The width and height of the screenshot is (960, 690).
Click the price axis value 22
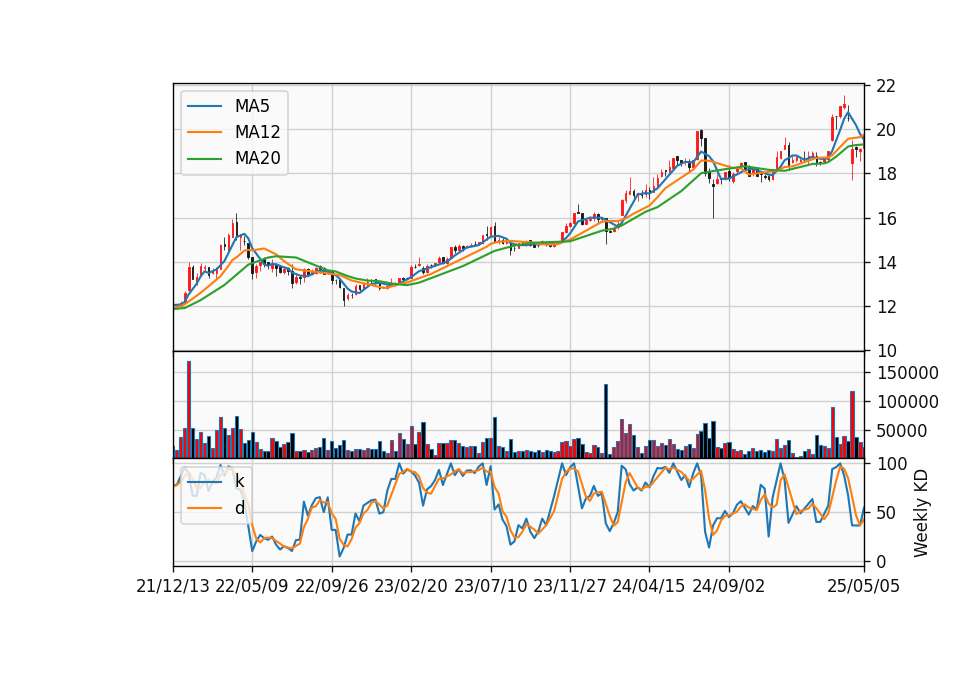pos(886,86)
